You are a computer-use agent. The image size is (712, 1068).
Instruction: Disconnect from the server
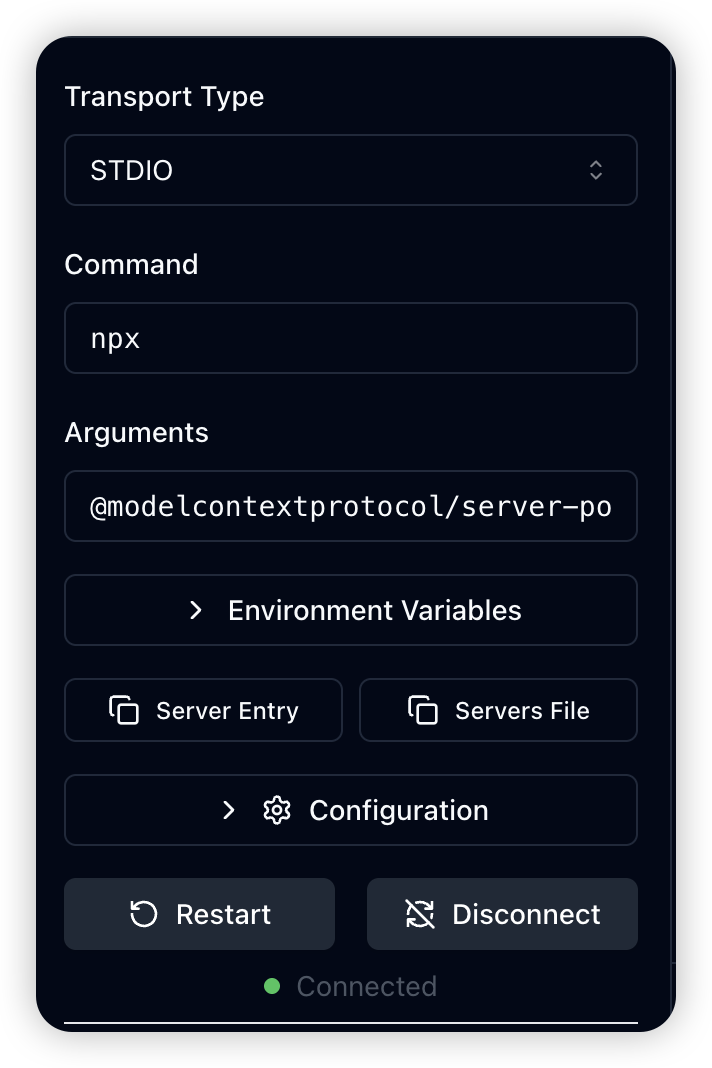tap(502, 914)
